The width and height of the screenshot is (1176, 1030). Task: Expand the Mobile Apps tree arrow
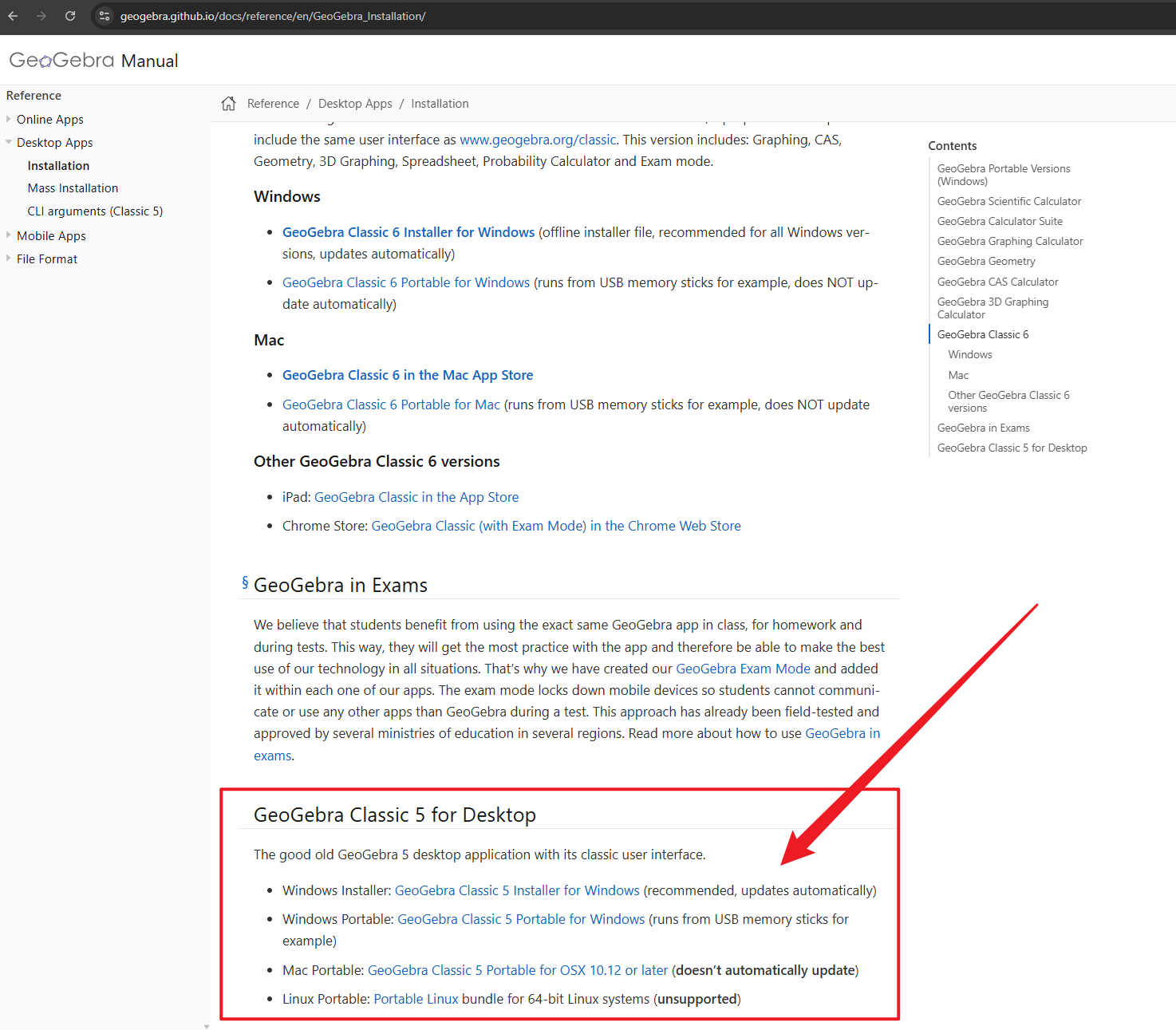pyautogui.click(x=9, y=235)
